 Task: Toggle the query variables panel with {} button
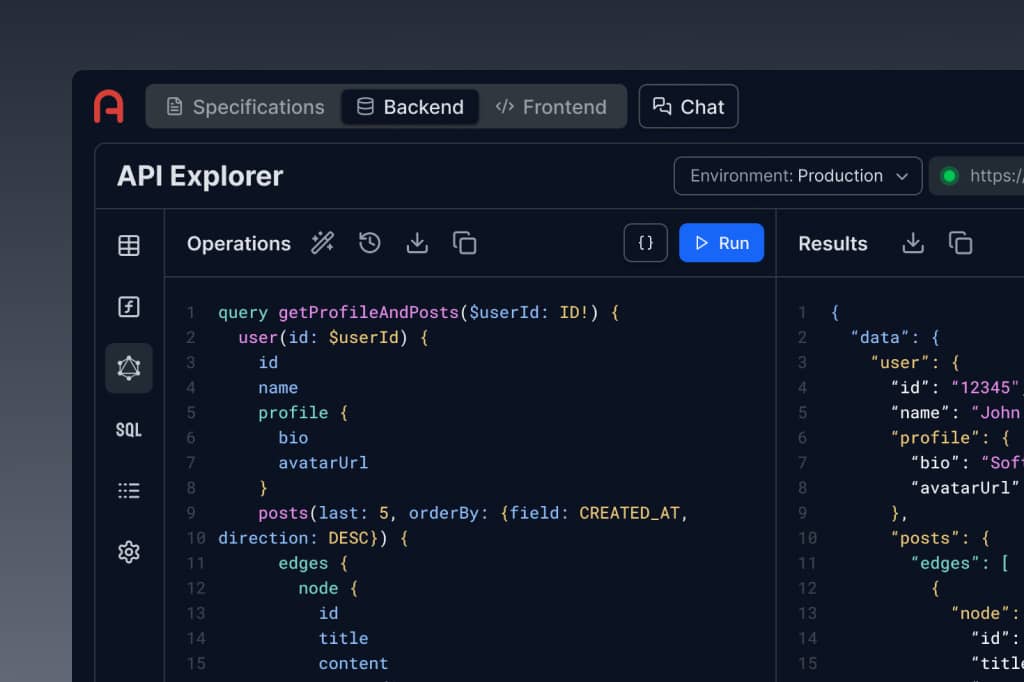coord(645,242)
